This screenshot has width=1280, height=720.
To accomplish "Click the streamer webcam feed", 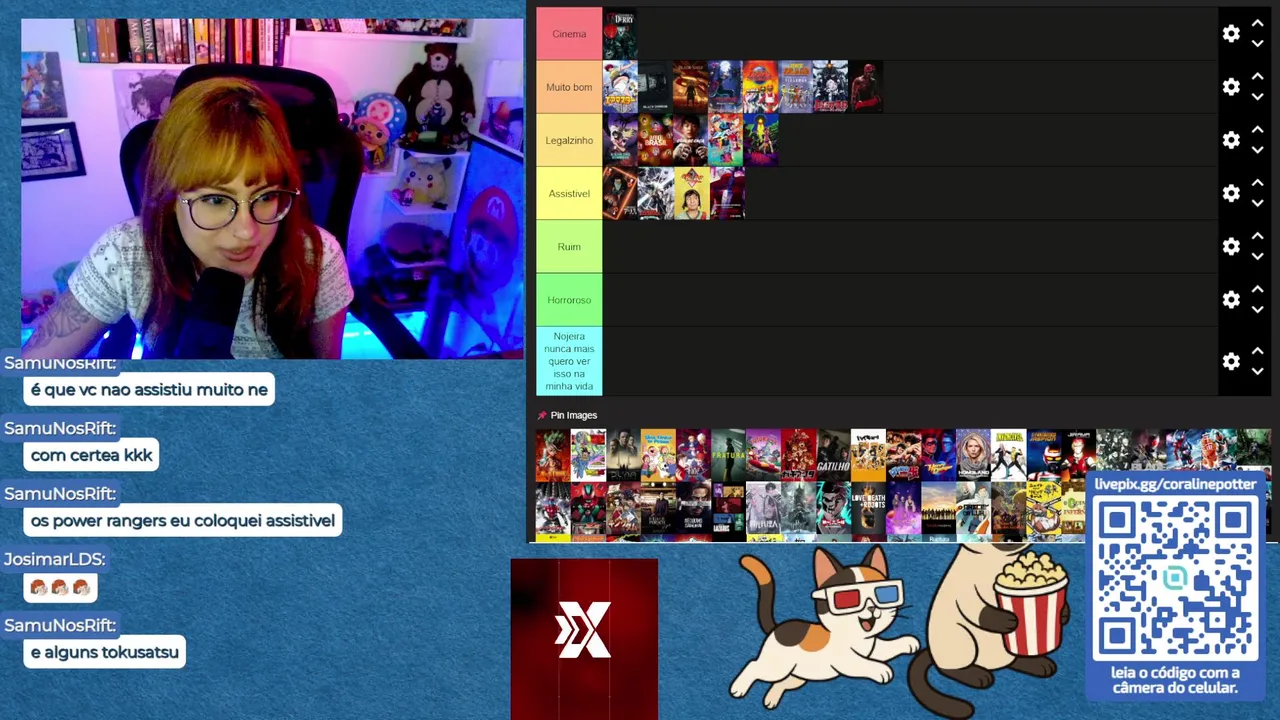I will point(272,188).
